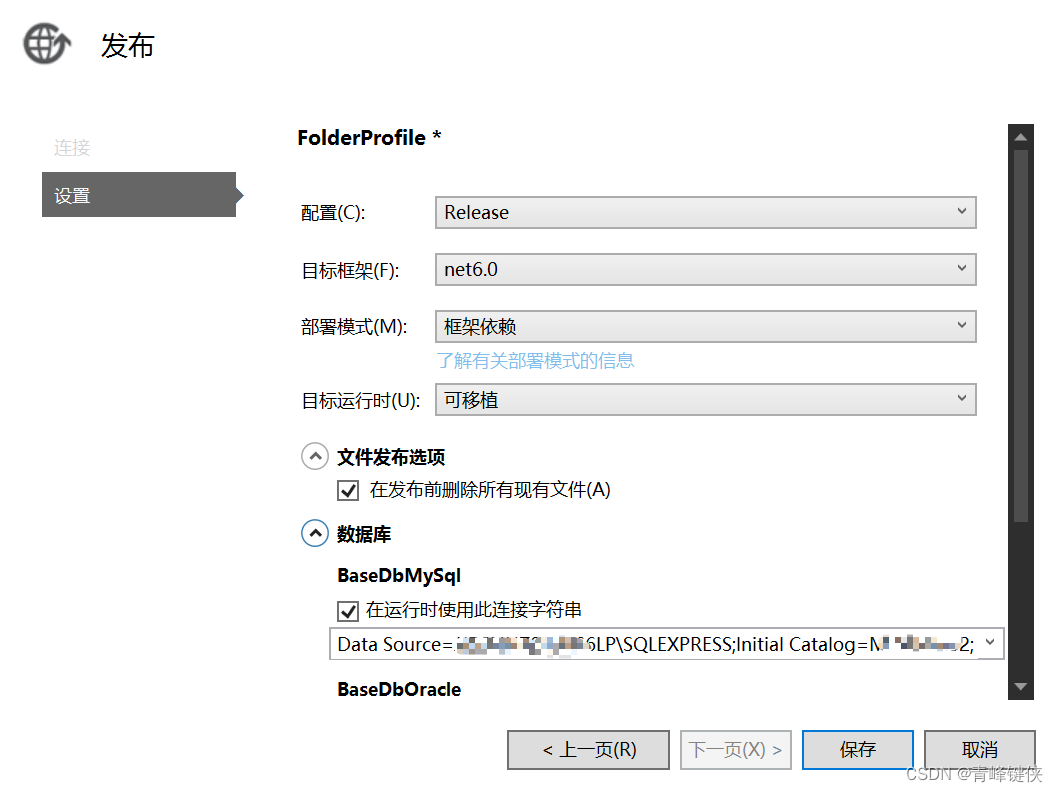Collapse the 文件发布选项 section
This screenshot has width=1058, height=792.
click(x=315, y=456)
